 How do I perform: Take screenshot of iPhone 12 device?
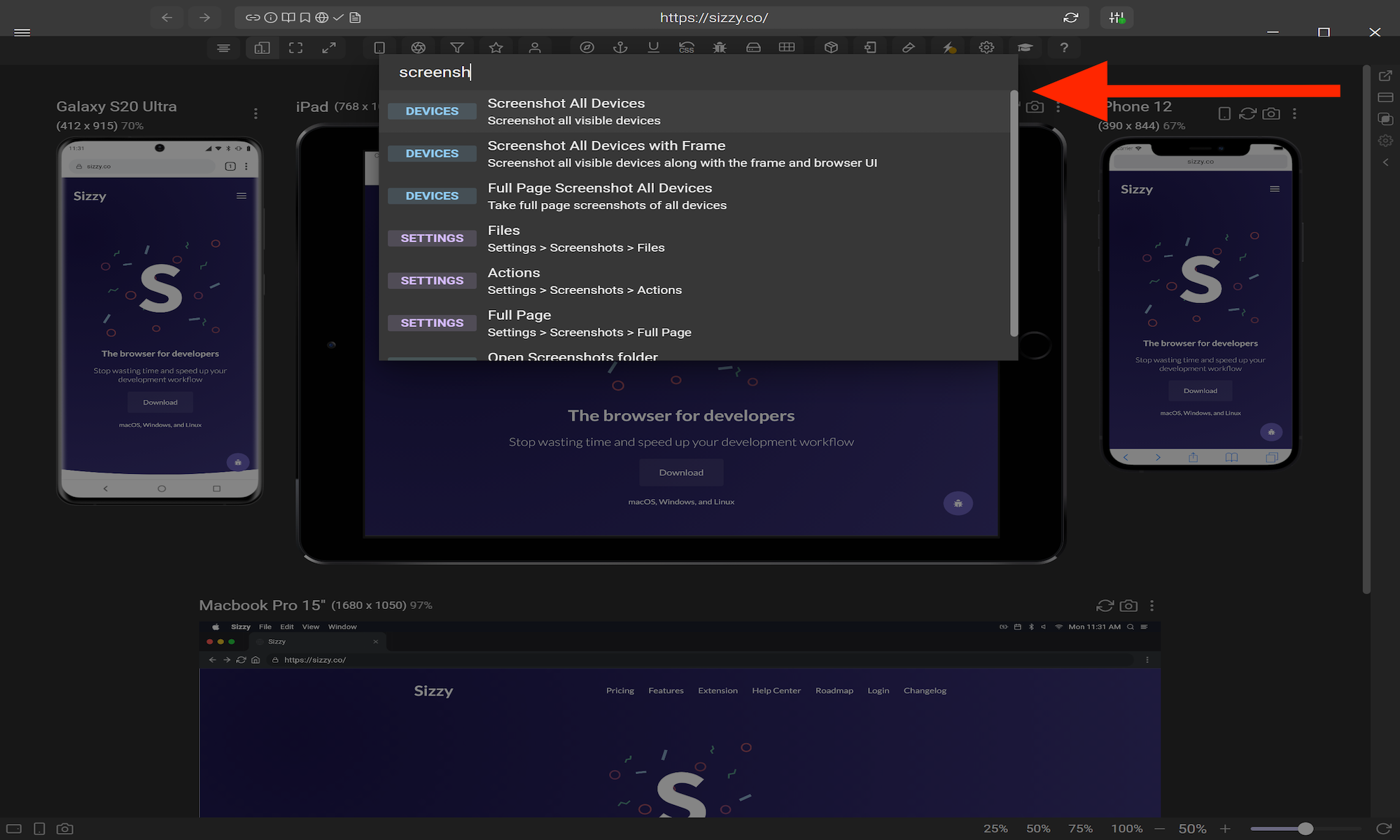click(x=1271, y=113)
